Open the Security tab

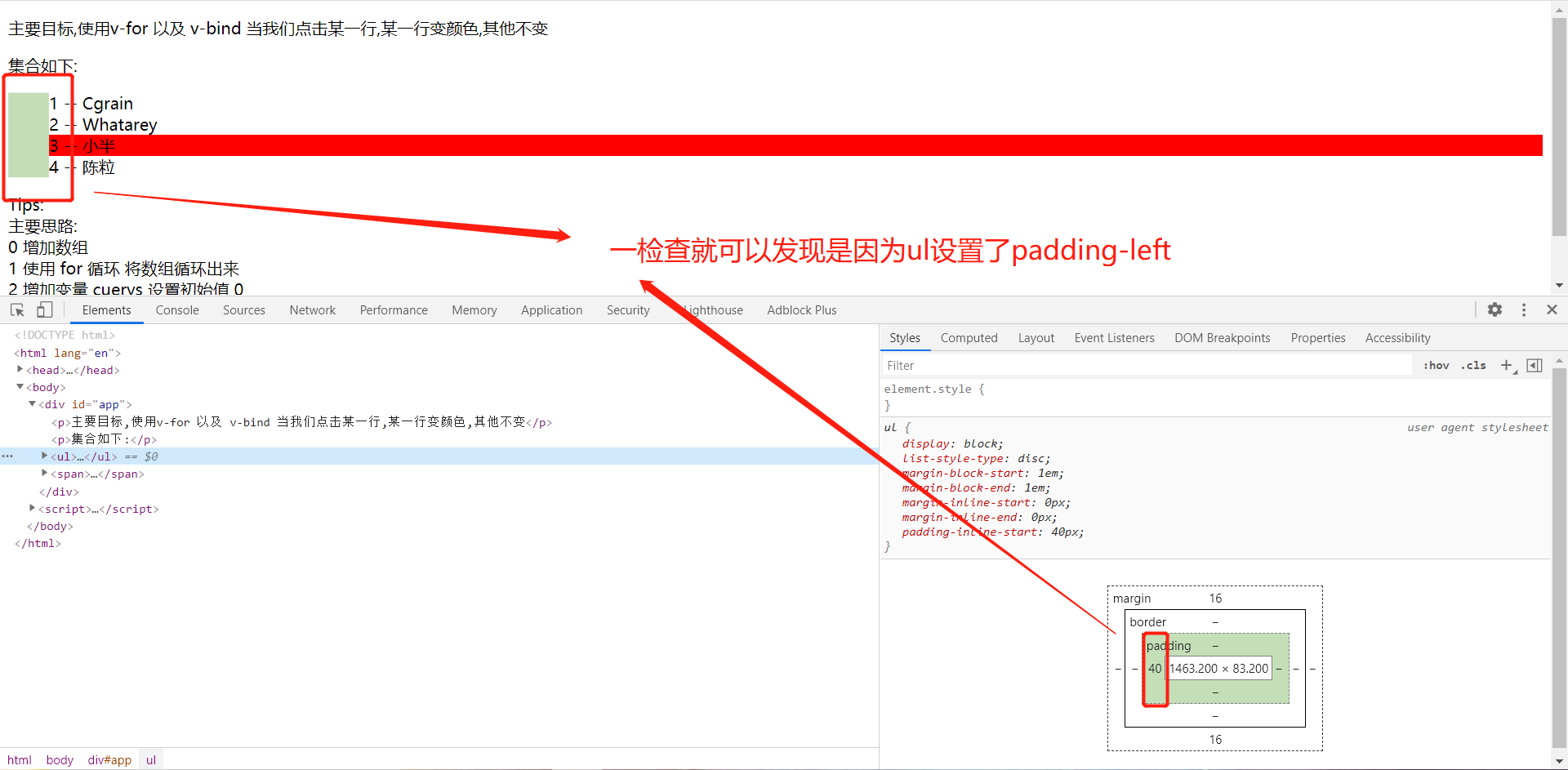(628, 310)
